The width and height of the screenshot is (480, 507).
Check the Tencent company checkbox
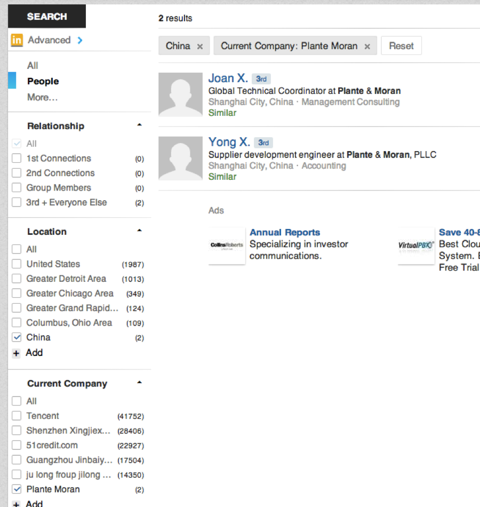[x=16, y=416]
